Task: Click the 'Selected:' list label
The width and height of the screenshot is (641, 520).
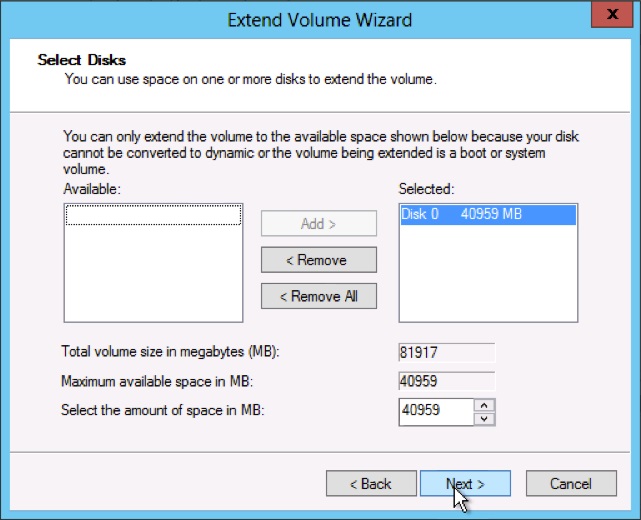Action: 427,189
